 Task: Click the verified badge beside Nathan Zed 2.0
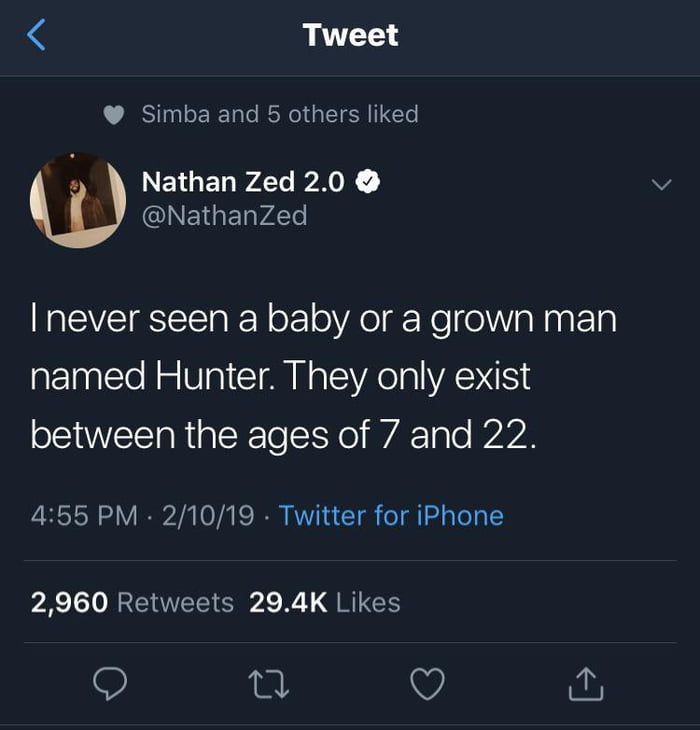click(367, 181)
